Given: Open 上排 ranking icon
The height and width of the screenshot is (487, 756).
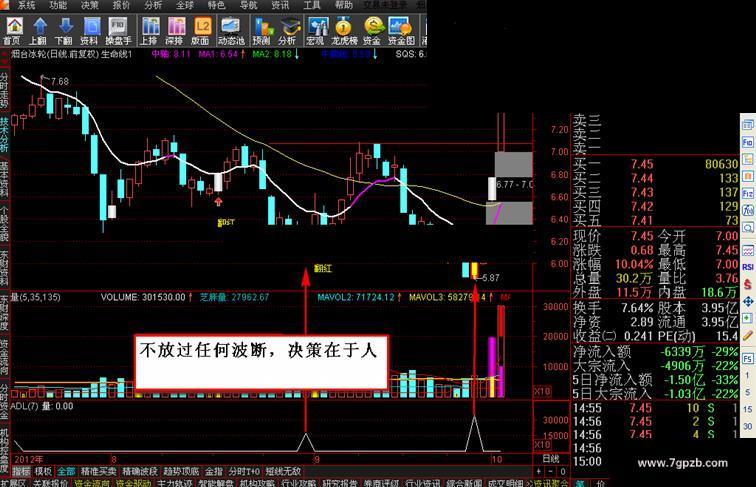Looking at the screenshot, I should tap(150, 31).
